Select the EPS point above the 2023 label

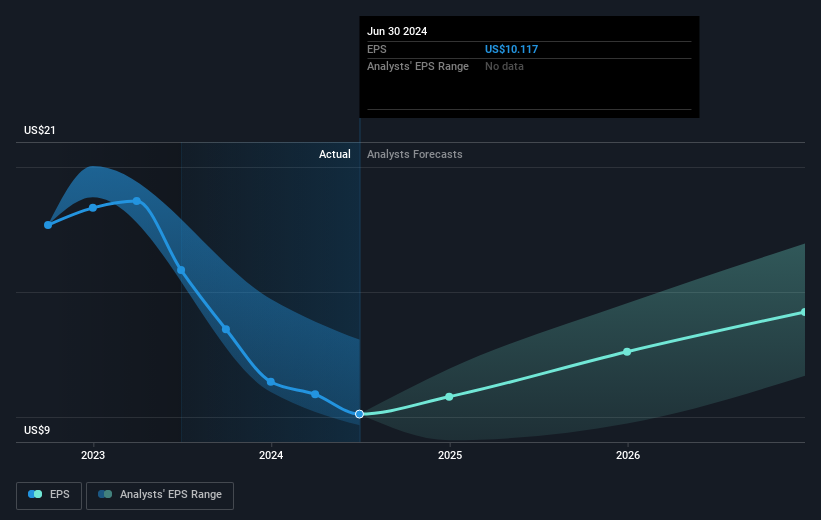[x=93, y=208]
